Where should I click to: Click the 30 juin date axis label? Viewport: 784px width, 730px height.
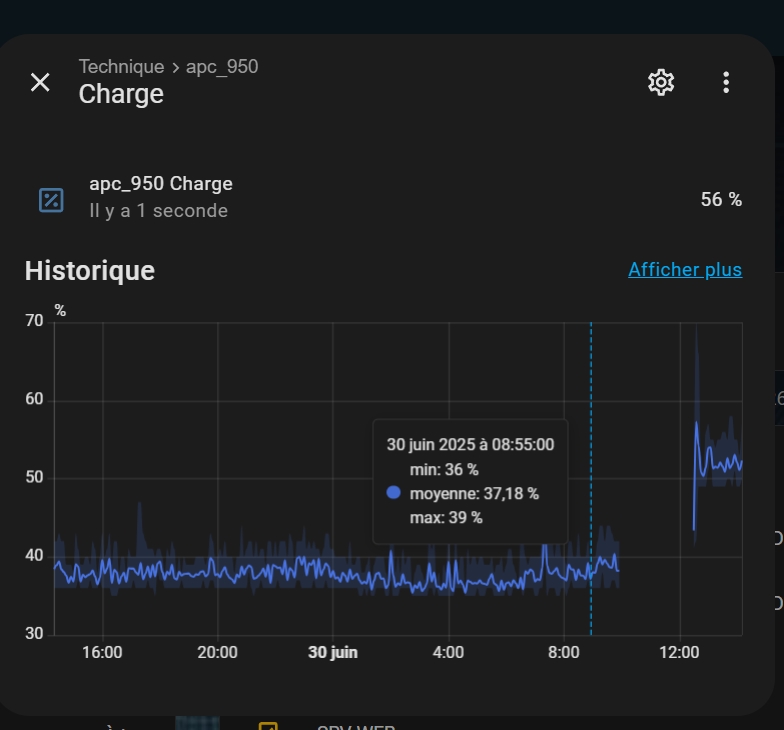click(332, 652)
